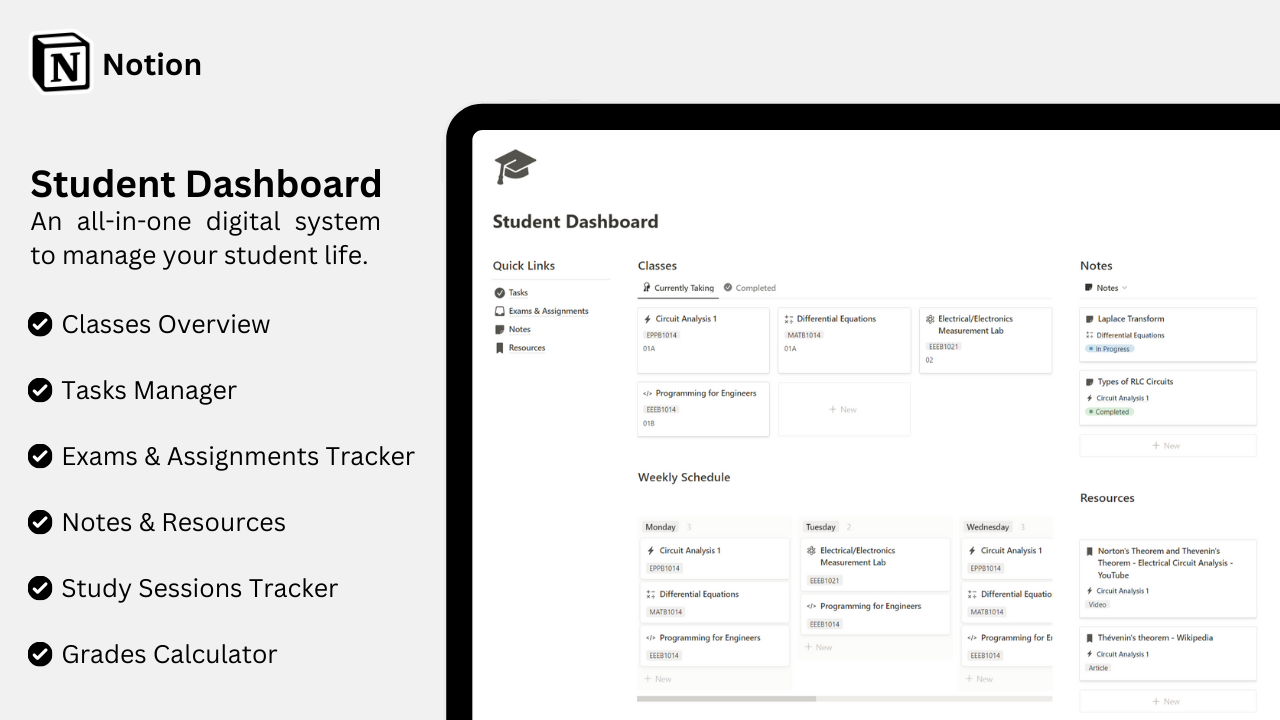Viewport: 1280px width, 720px height.
Task: Click + New to add a class
Action: [x=844, y=408]
